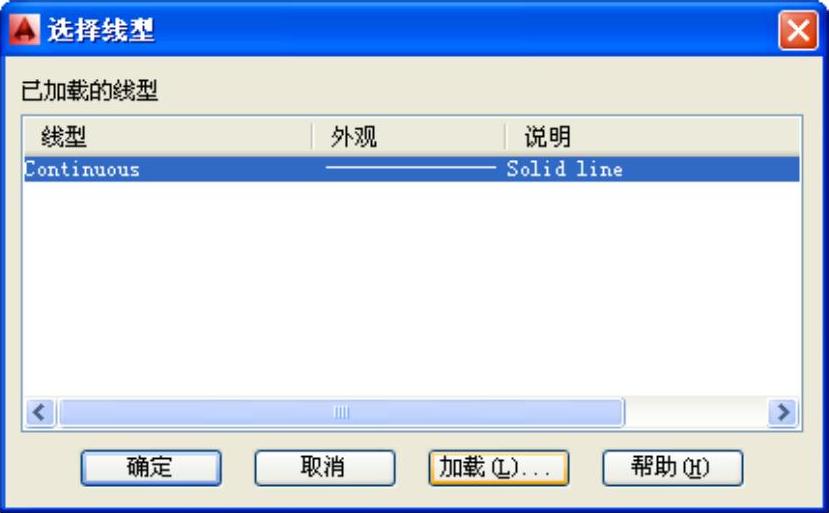Select the Continuous linetype name
829x513 pixels.
82,169
